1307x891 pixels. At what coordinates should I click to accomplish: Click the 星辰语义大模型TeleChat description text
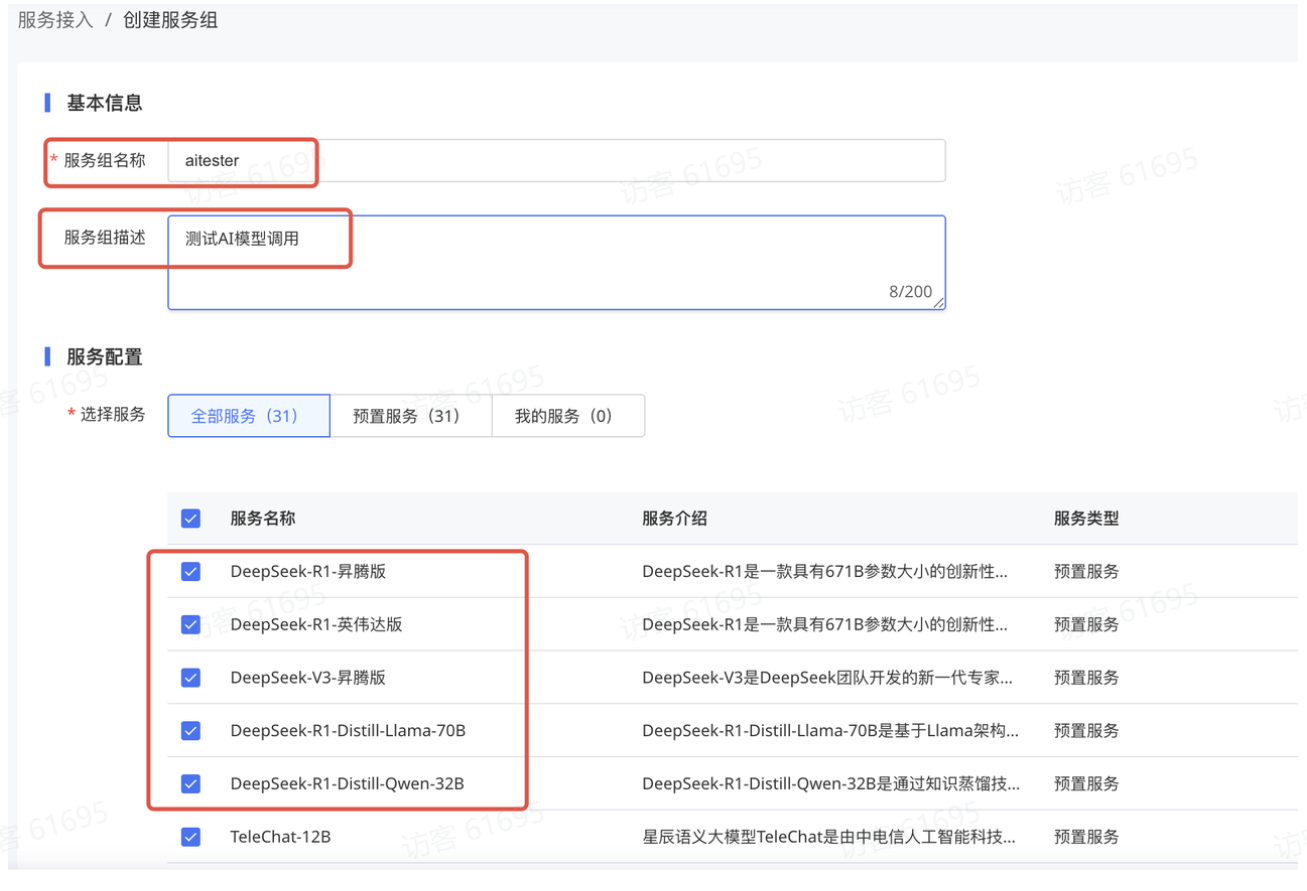(x=829, y=836)
